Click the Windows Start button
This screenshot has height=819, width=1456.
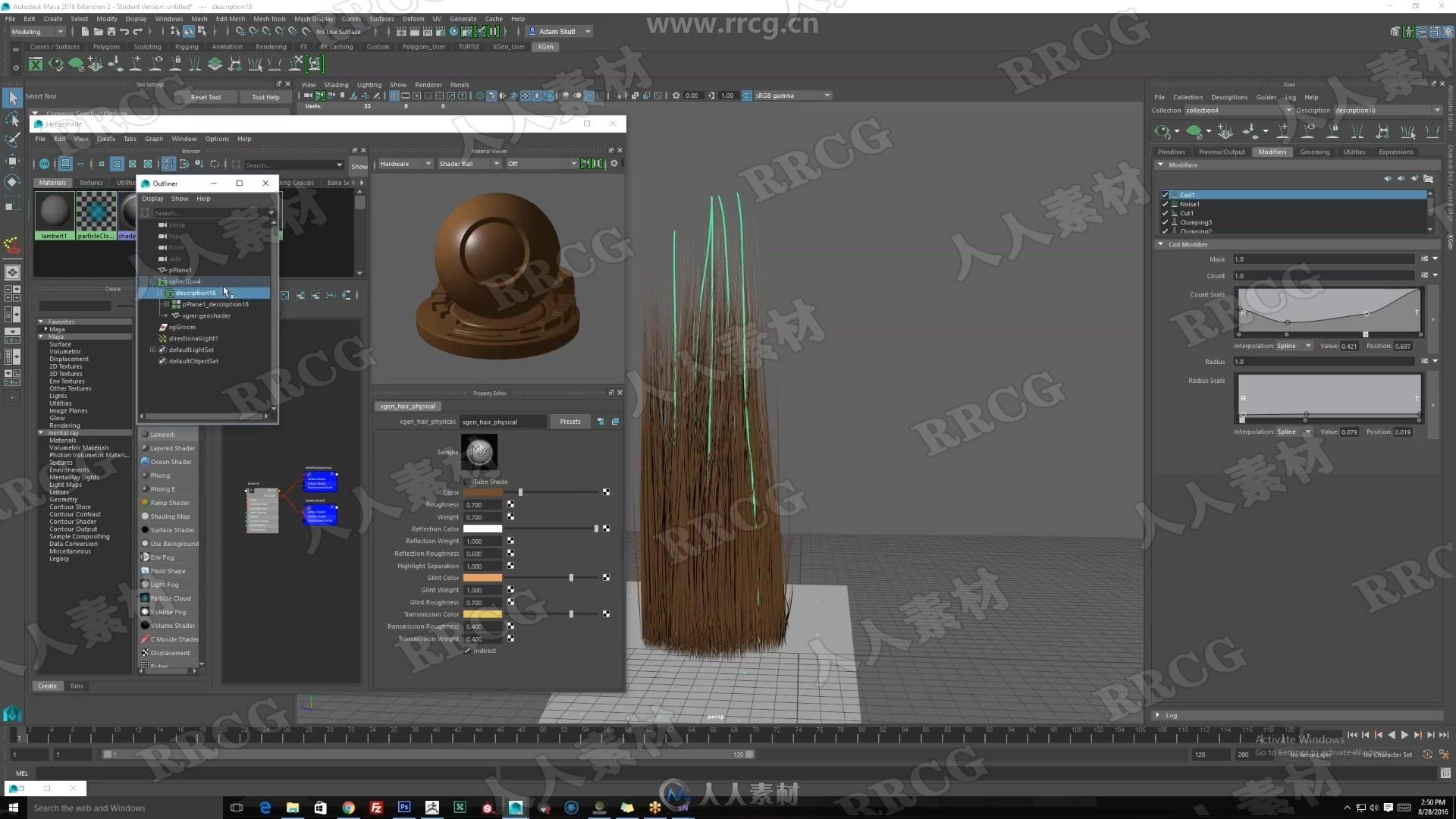(x=13, y=808)
